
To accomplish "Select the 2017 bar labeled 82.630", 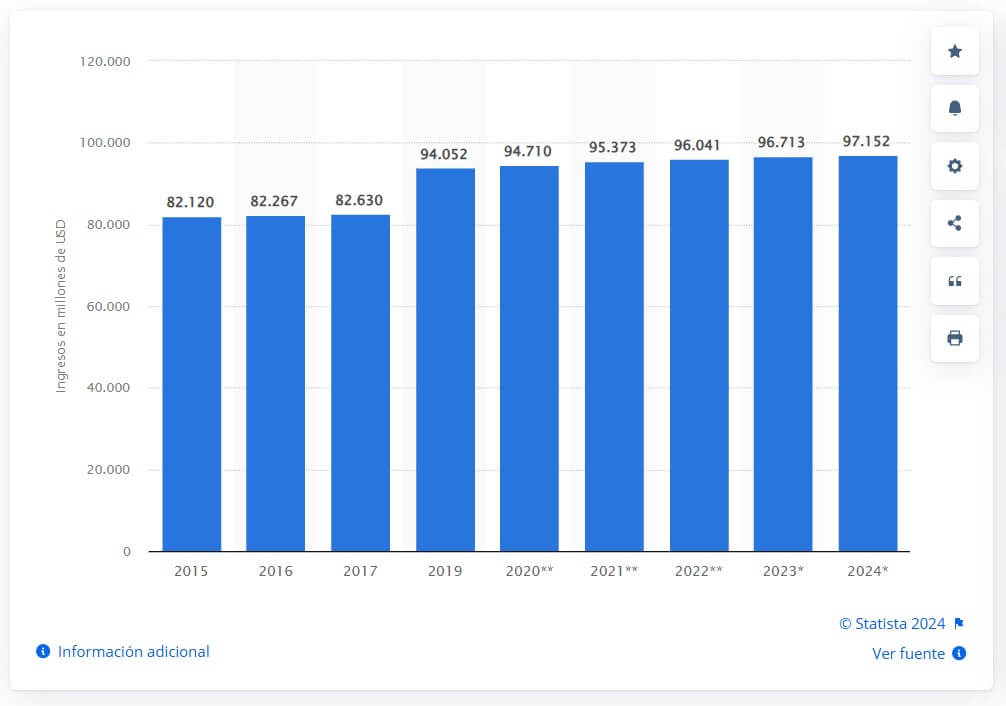I will 361,383.
